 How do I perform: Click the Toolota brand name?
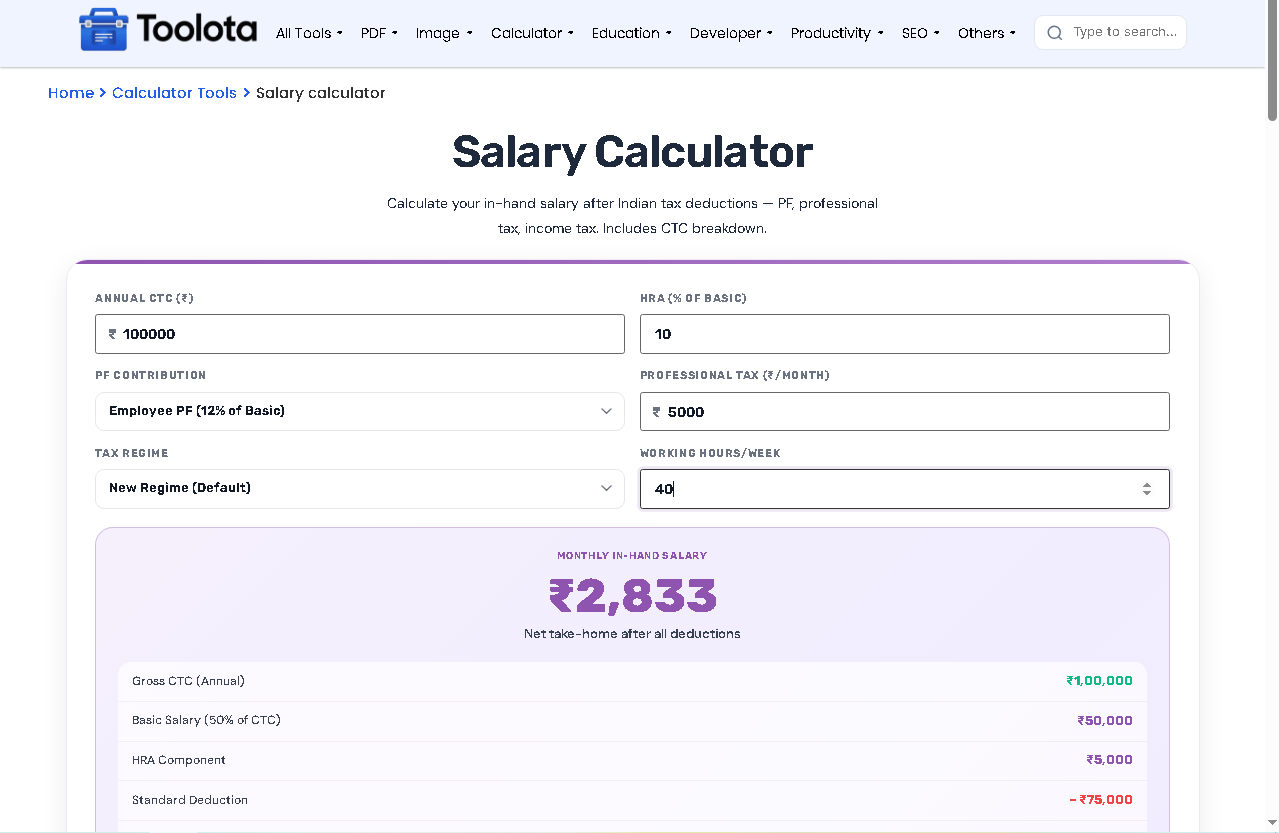(x=197, y=29)
